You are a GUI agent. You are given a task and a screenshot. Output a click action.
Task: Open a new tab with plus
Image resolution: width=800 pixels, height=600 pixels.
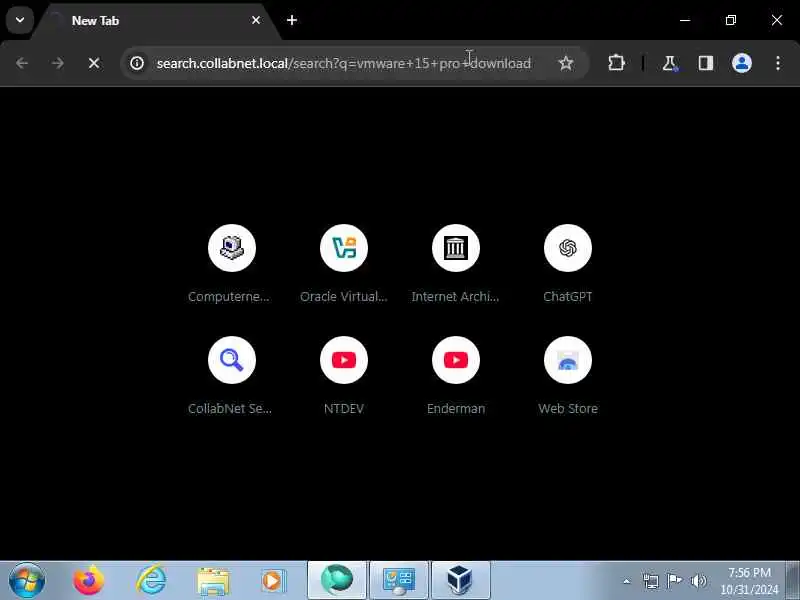(x=292, y=20)
